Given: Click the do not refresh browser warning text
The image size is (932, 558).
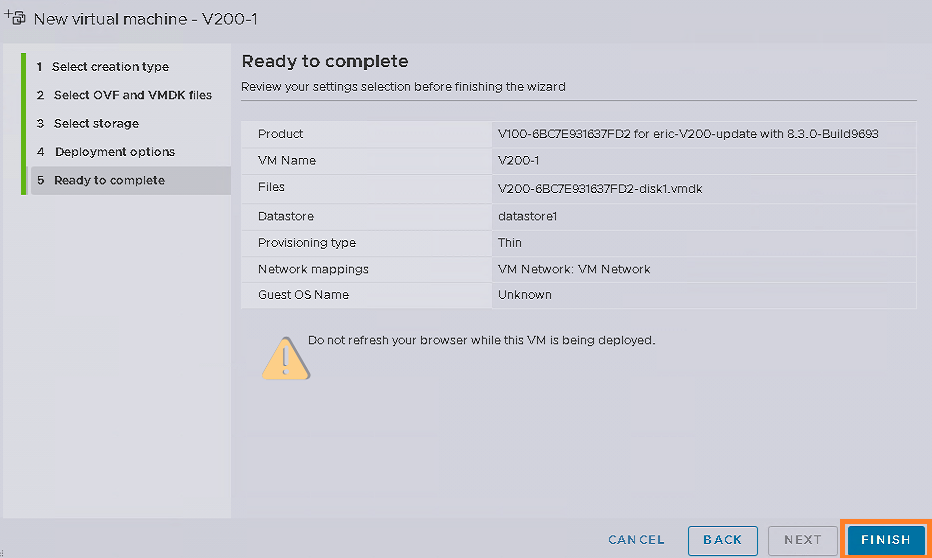Looking at the screenshot, I should click(x=481, y=341).
